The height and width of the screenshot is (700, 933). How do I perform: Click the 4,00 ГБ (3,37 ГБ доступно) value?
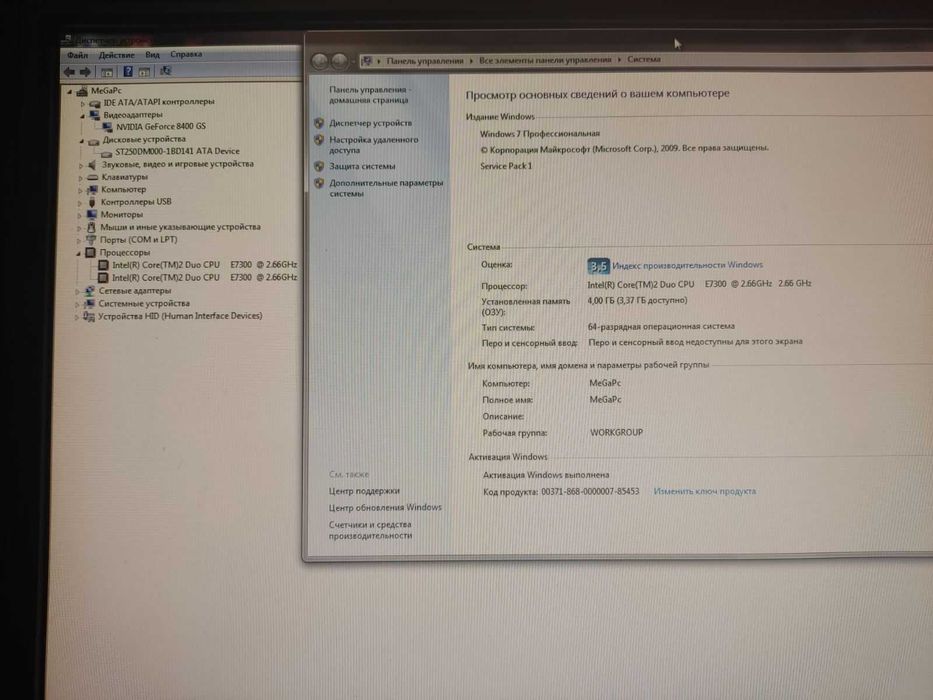637,301
